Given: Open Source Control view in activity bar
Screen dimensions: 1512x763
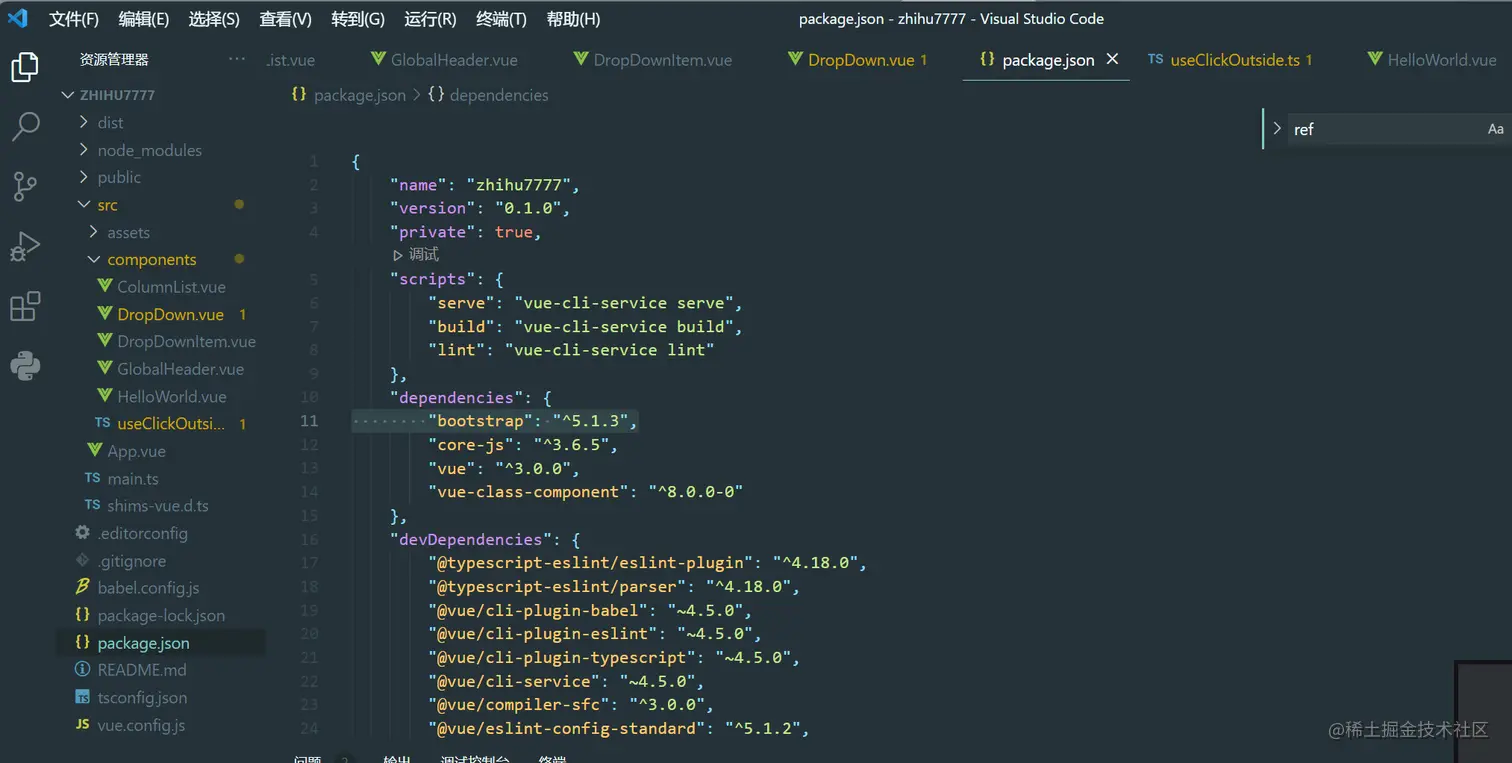Looking at the screenshot, I should [25, 186].
